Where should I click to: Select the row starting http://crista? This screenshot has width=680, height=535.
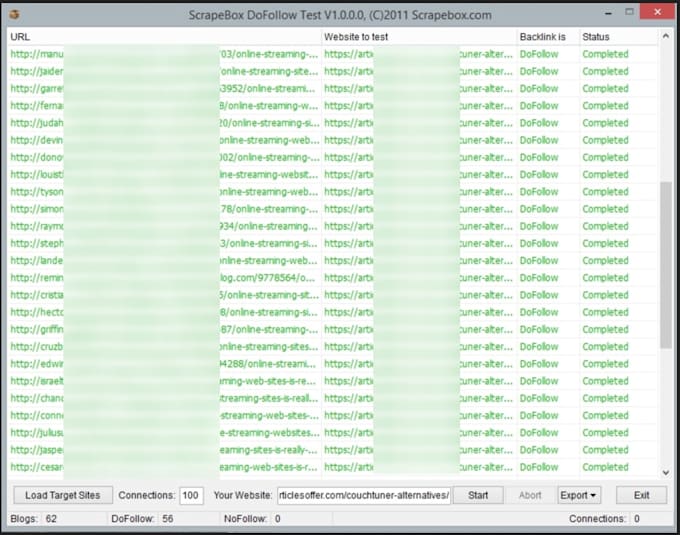coord(333,295)
